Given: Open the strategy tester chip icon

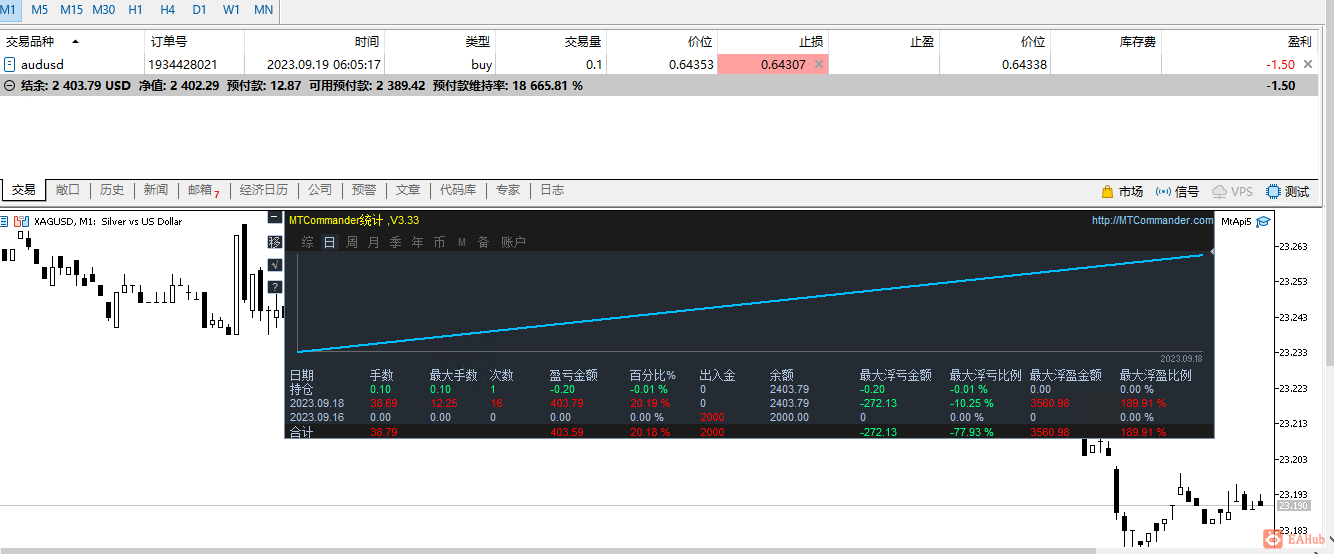Looking at the screenshot, I should (x=1273, y=191).
